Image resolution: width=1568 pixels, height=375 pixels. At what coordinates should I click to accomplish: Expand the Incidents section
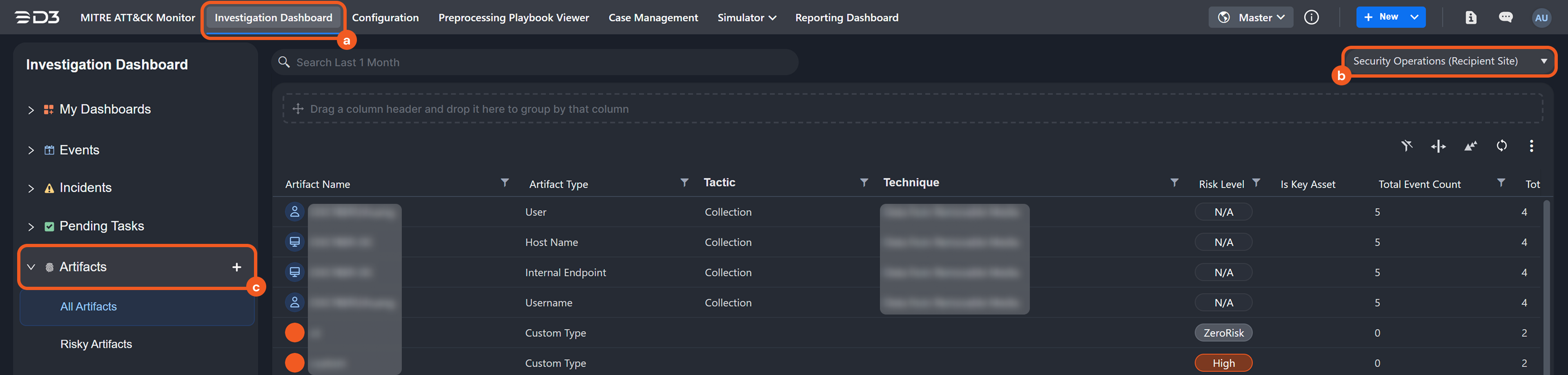click(x=31, y=189)
